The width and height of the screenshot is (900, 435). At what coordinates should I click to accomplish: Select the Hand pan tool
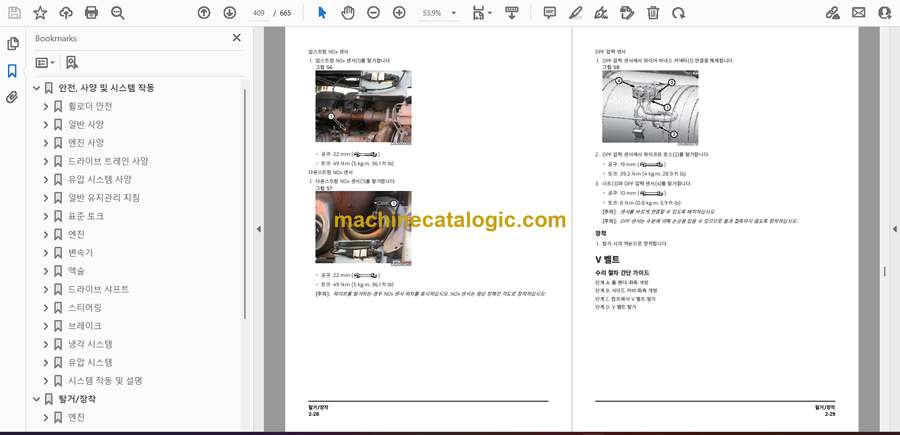(x=347, y=13)
